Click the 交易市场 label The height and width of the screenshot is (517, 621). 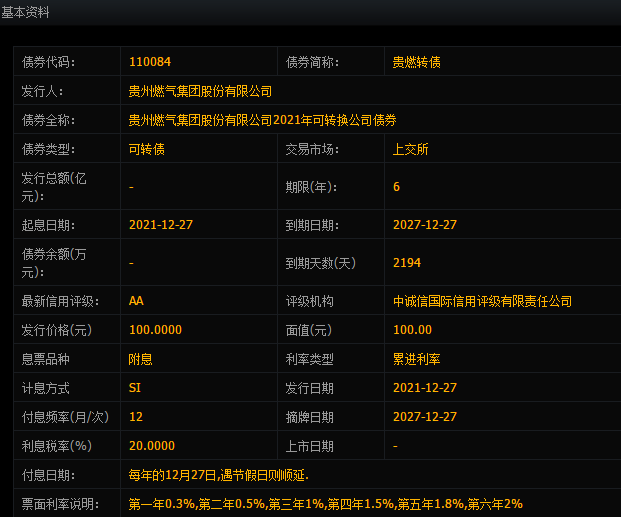point(312,149)
